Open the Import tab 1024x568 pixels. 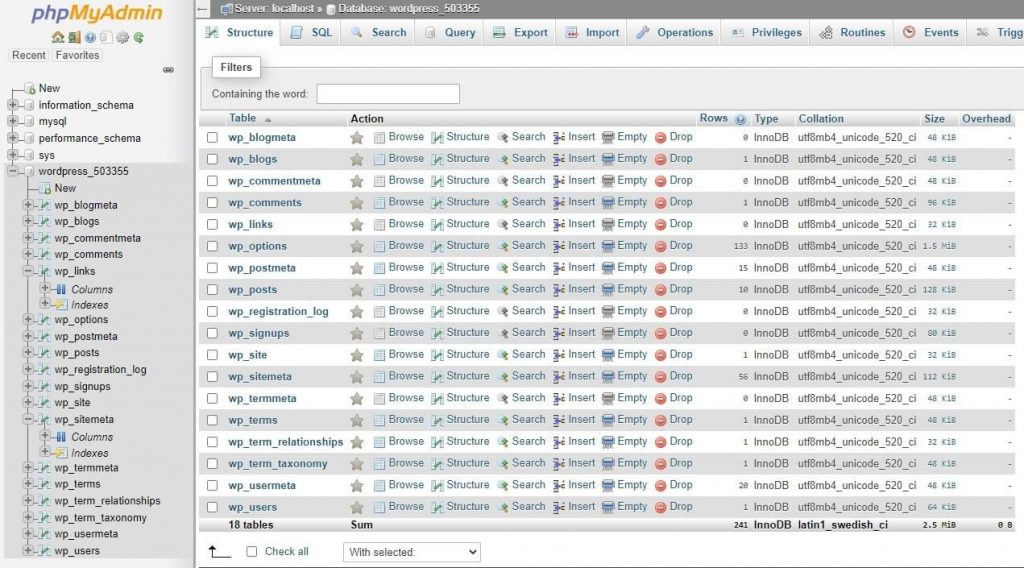pyautogui.click(x=592, y=33)
